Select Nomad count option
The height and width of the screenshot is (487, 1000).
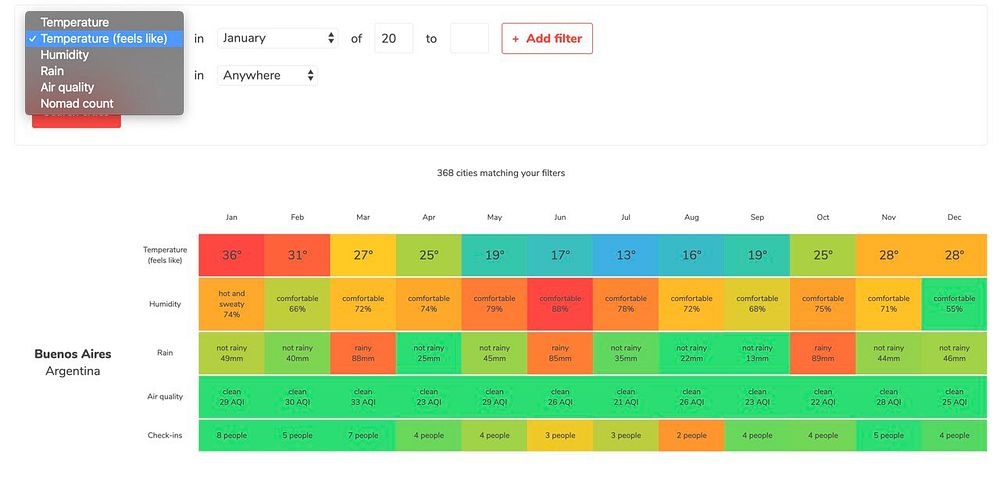105,103
